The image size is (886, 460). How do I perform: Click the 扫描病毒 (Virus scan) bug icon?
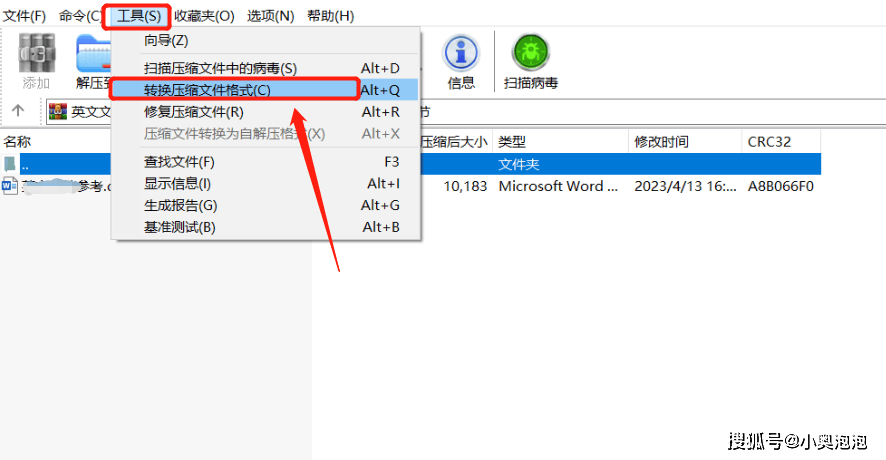[x=530, y=53]
